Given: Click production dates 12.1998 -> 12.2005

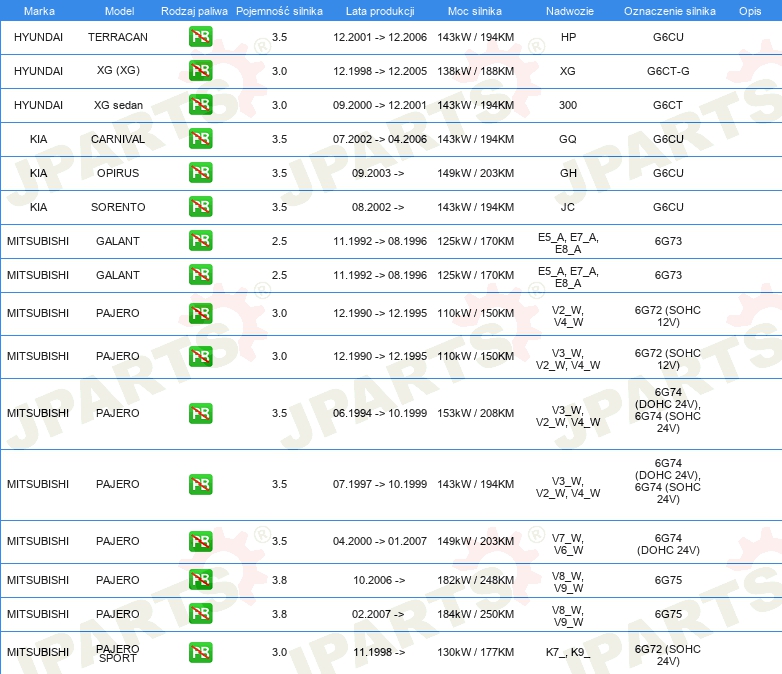Looking at the screenshot, I should (x=380, y=71).
